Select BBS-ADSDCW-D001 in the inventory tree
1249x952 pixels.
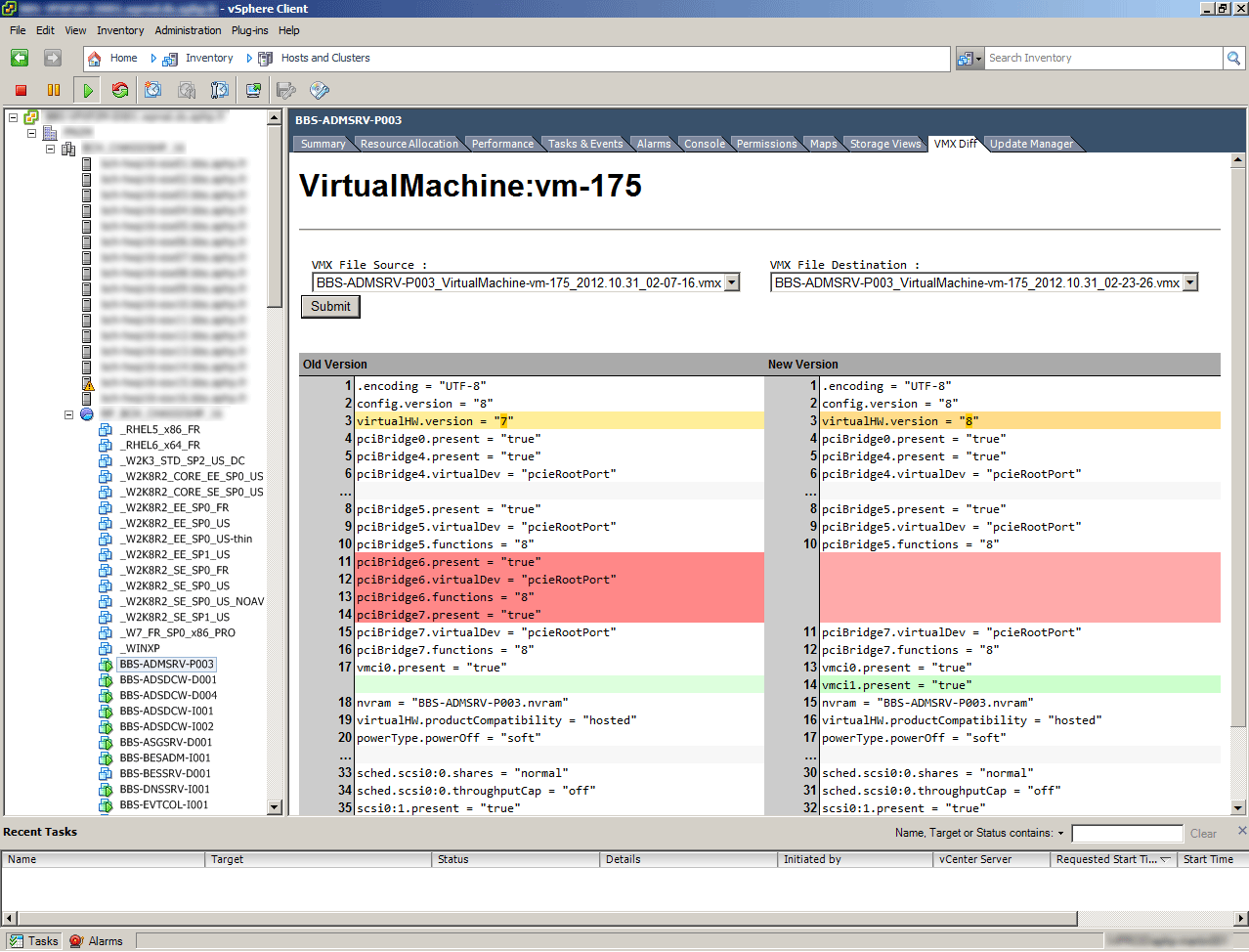tap(168, 680)
